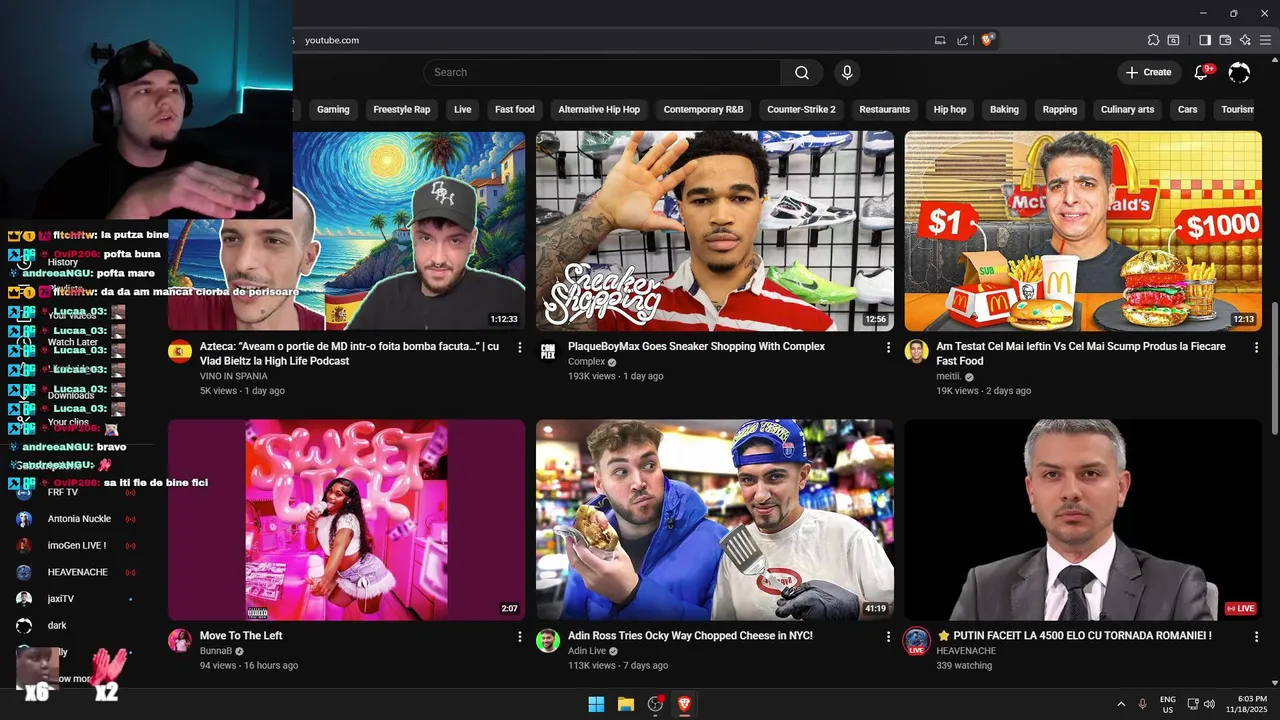Click the magnifier search button
This screenshot has width=1280, height=720.
(802, 72)
